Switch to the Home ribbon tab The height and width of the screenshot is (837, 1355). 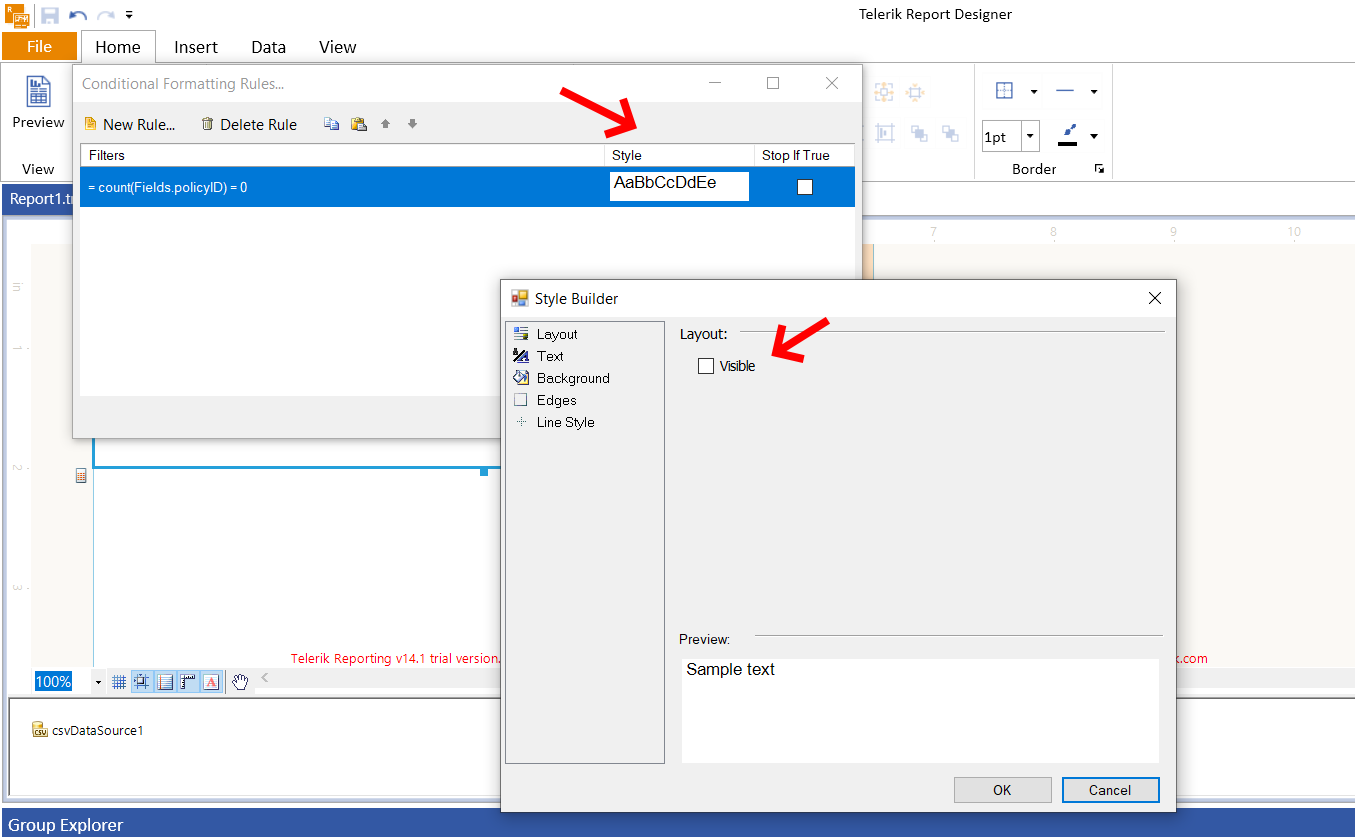click(x=118, y=47)
